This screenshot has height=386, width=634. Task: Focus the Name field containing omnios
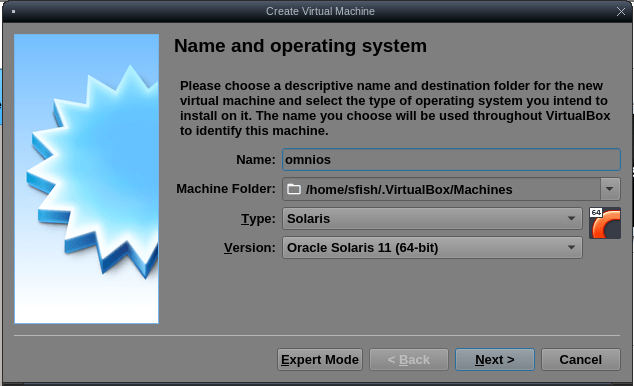click(451, 160)
